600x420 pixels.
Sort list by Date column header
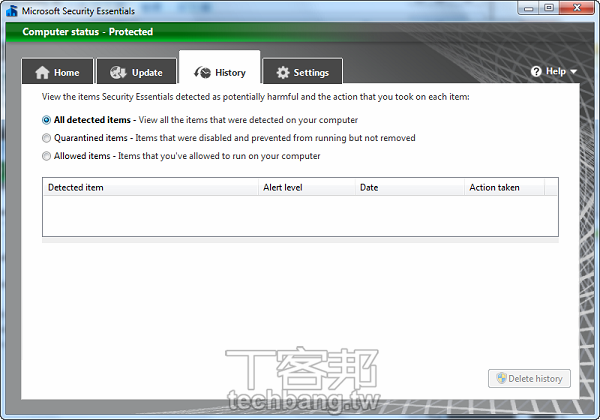(409, 187)
